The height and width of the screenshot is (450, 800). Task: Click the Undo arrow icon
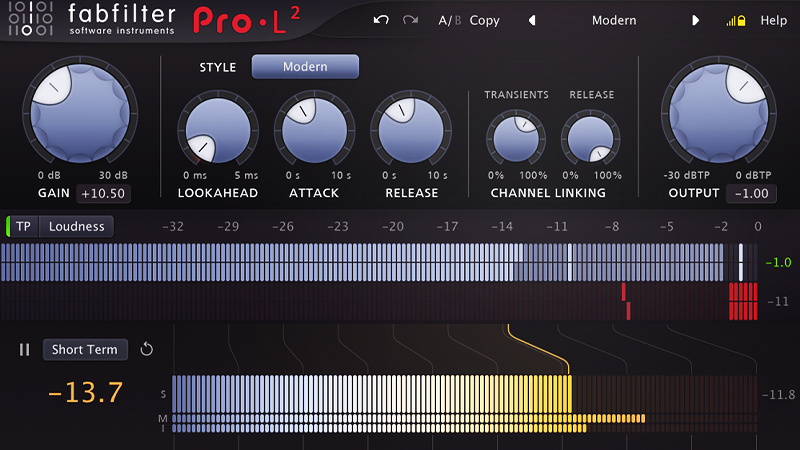(x=381, y=20)
